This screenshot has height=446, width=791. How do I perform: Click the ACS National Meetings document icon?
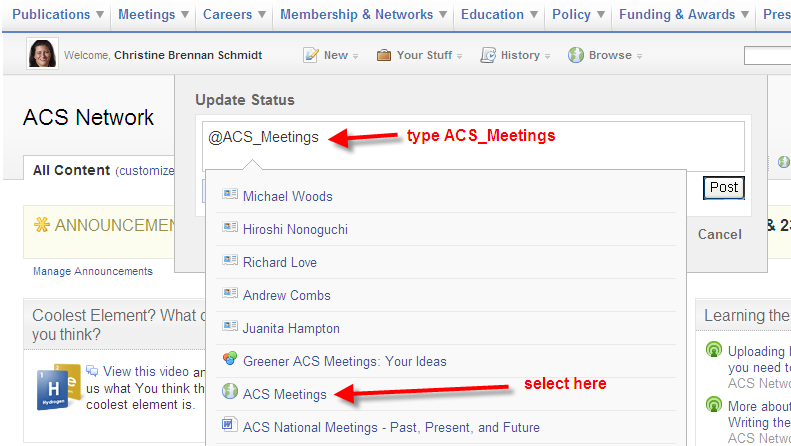point(230,427)
